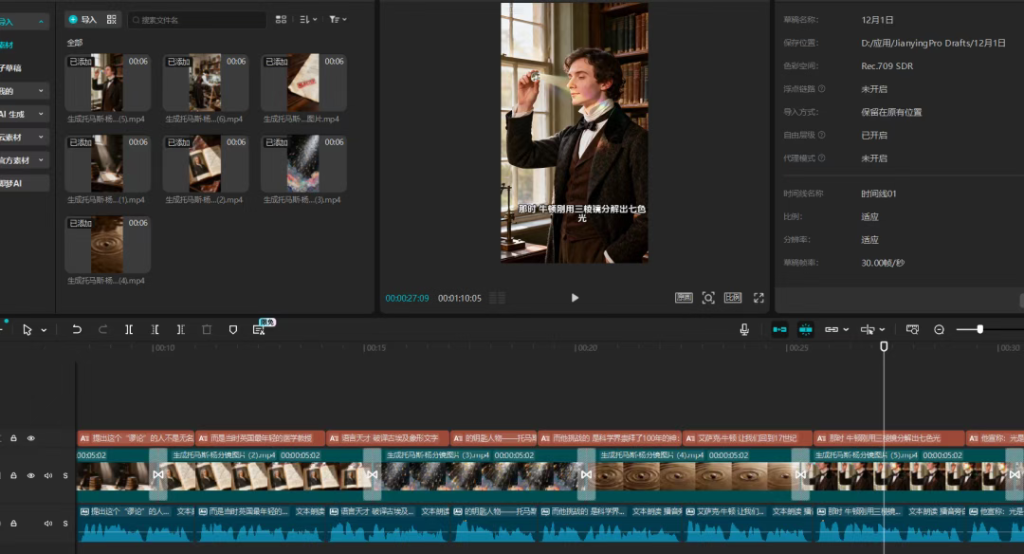Click the split clip tool icon
The width and height of the screenshot is (1024, 554).
(x=129, y=329)
